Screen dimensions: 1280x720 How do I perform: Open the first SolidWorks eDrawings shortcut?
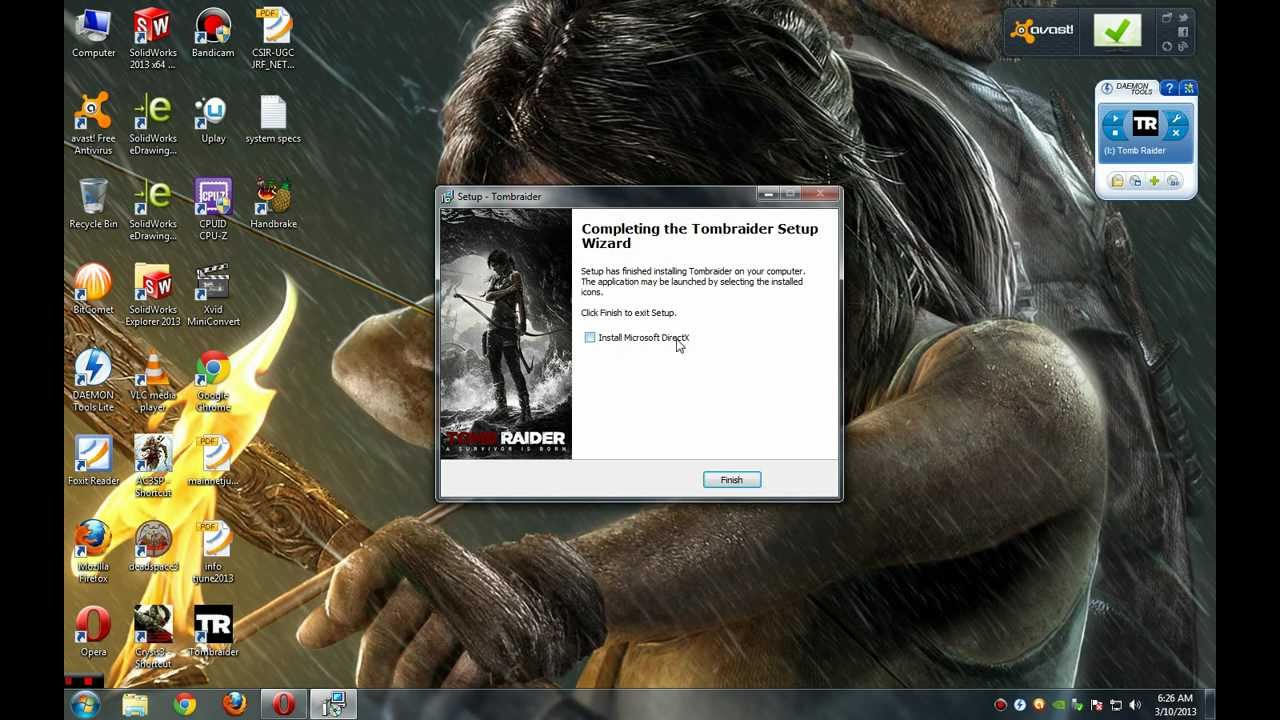[153, 125]
